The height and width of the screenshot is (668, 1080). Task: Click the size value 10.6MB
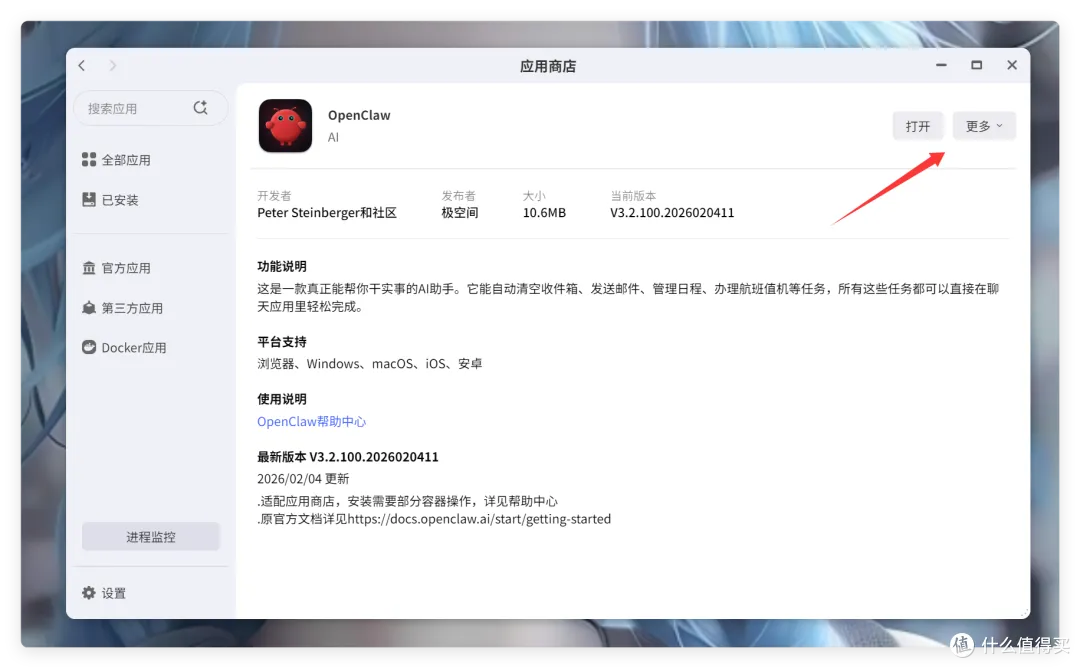[544, 213]
